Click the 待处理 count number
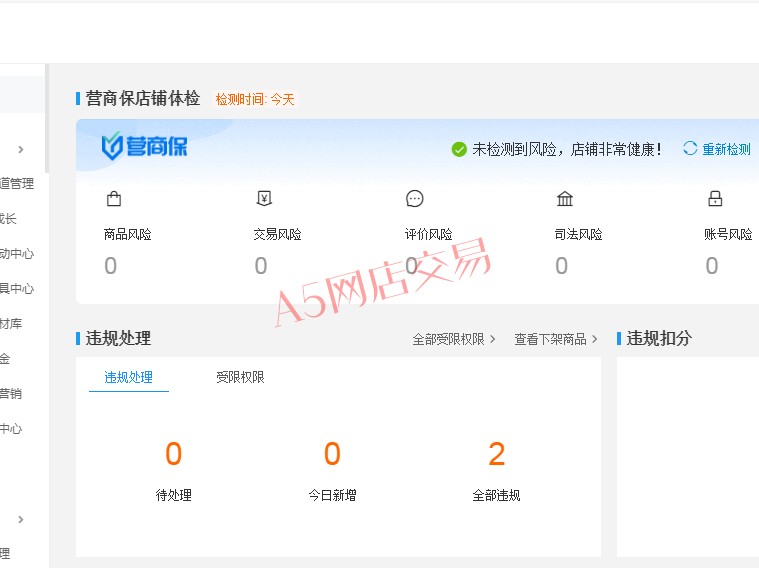Viewport: 759px width, 568px height. [173, 454]
